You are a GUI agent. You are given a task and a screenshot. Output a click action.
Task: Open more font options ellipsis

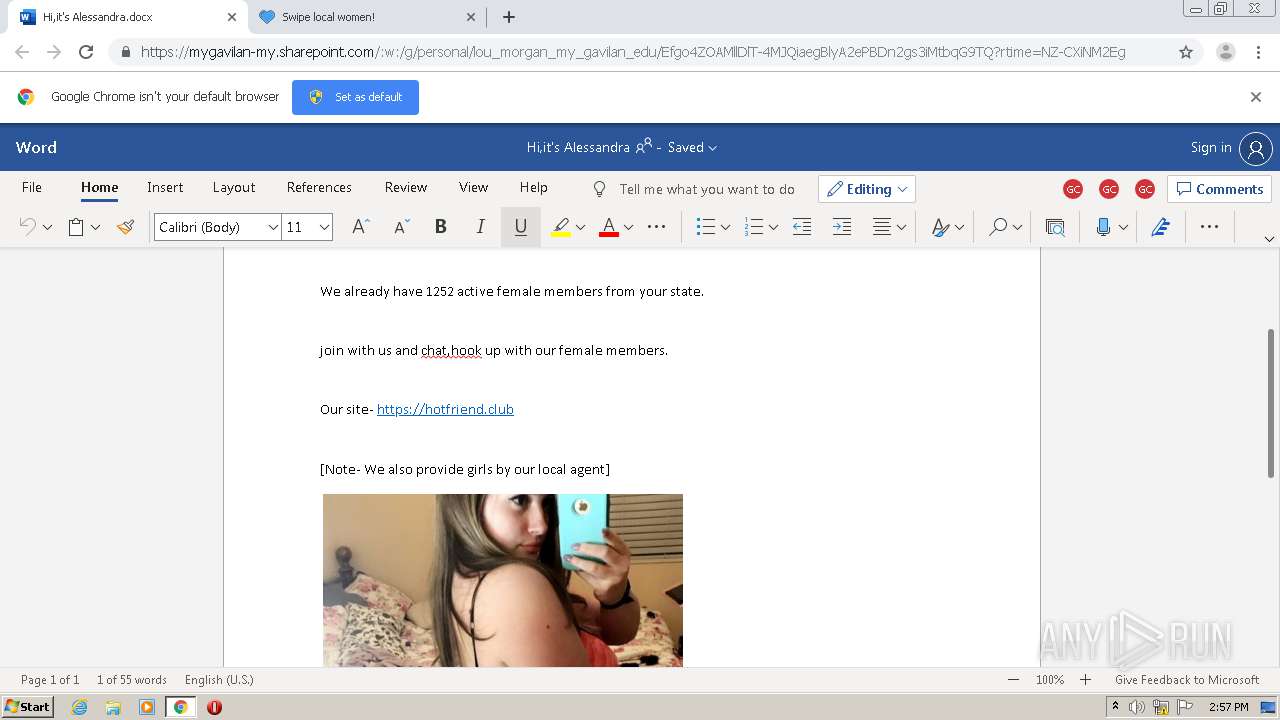tap(657, 227)
